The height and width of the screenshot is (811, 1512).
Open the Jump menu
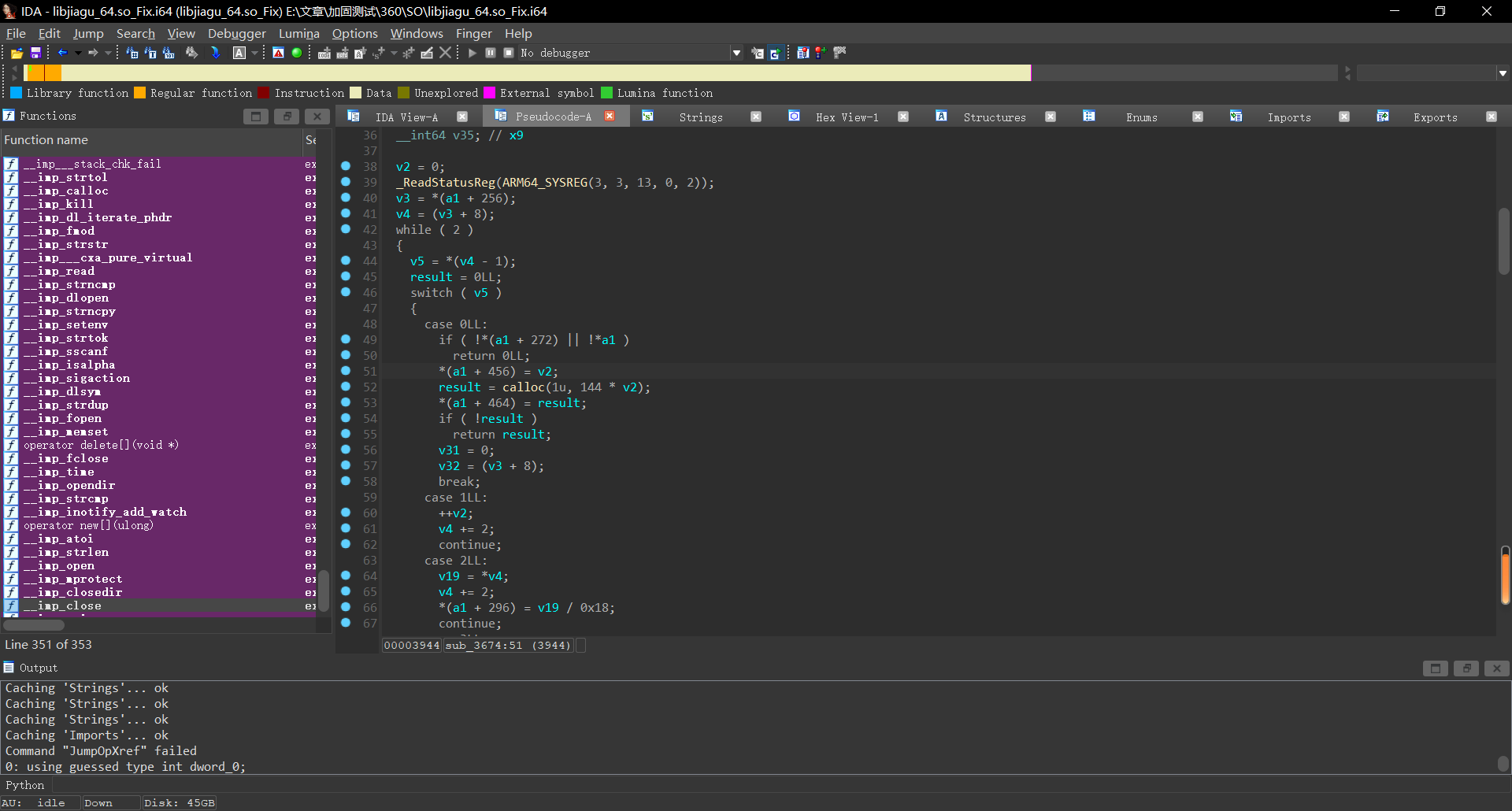[x=88, y=33]
